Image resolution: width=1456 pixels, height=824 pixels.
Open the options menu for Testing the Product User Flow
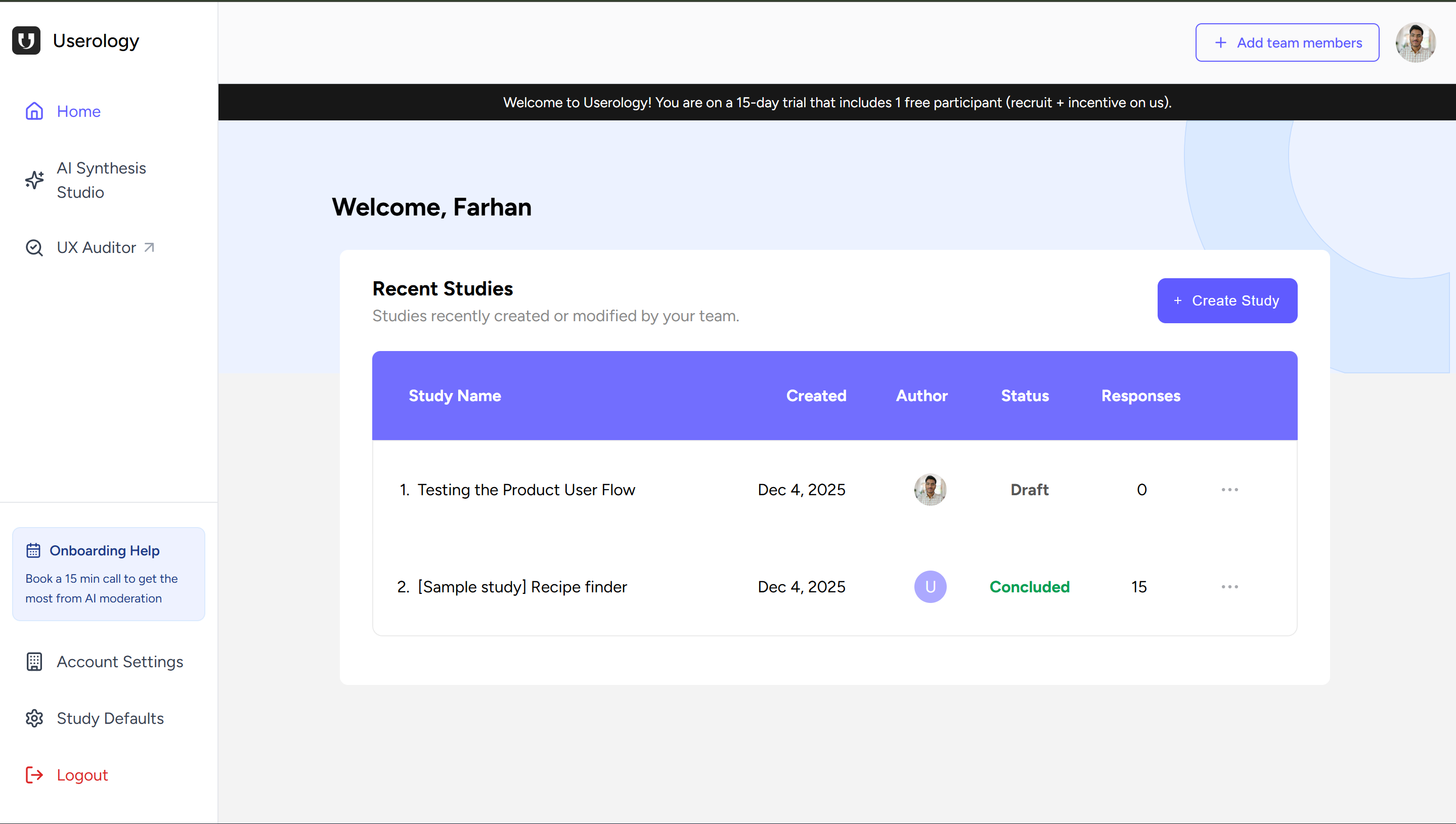click(x=1229, y=490)
